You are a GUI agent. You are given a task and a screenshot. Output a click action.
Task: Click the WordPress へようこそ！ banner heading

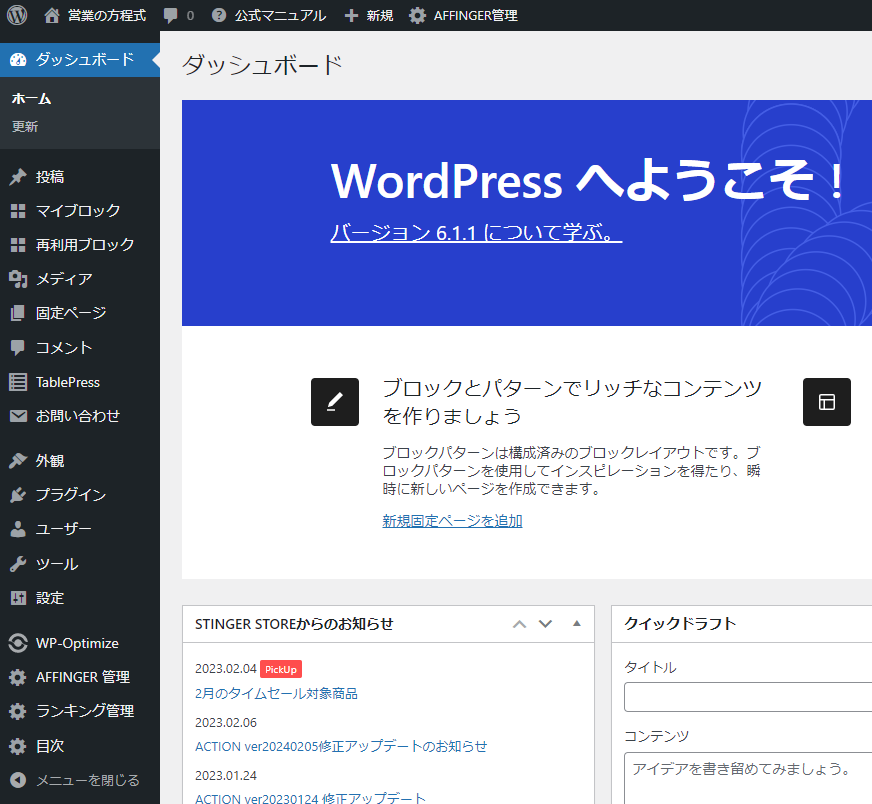[x=588, y=180]
